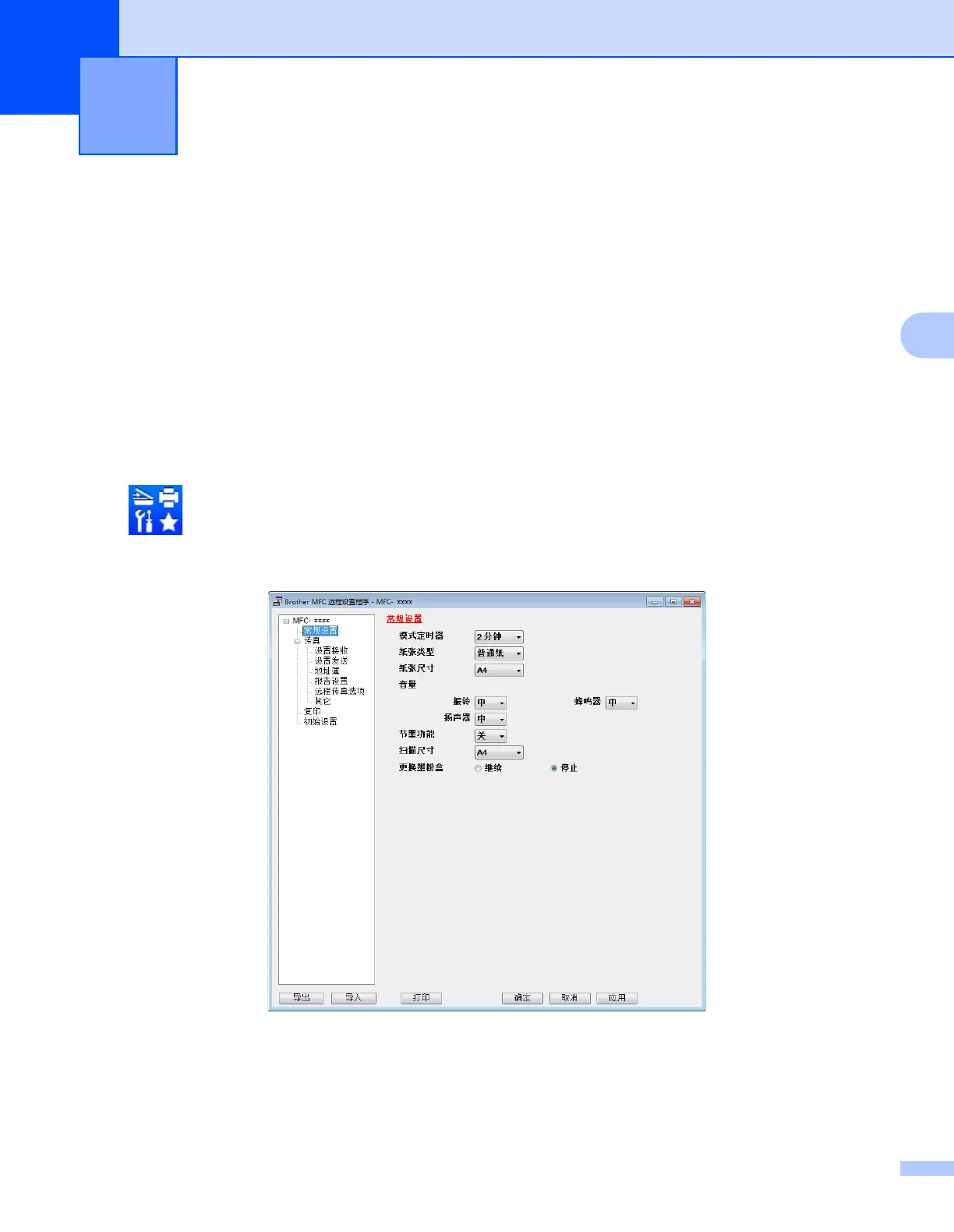Select 远程传真选项 in the tree
Image resolution: width=954 pixels, height=1232 pixels.
[339, 691]
